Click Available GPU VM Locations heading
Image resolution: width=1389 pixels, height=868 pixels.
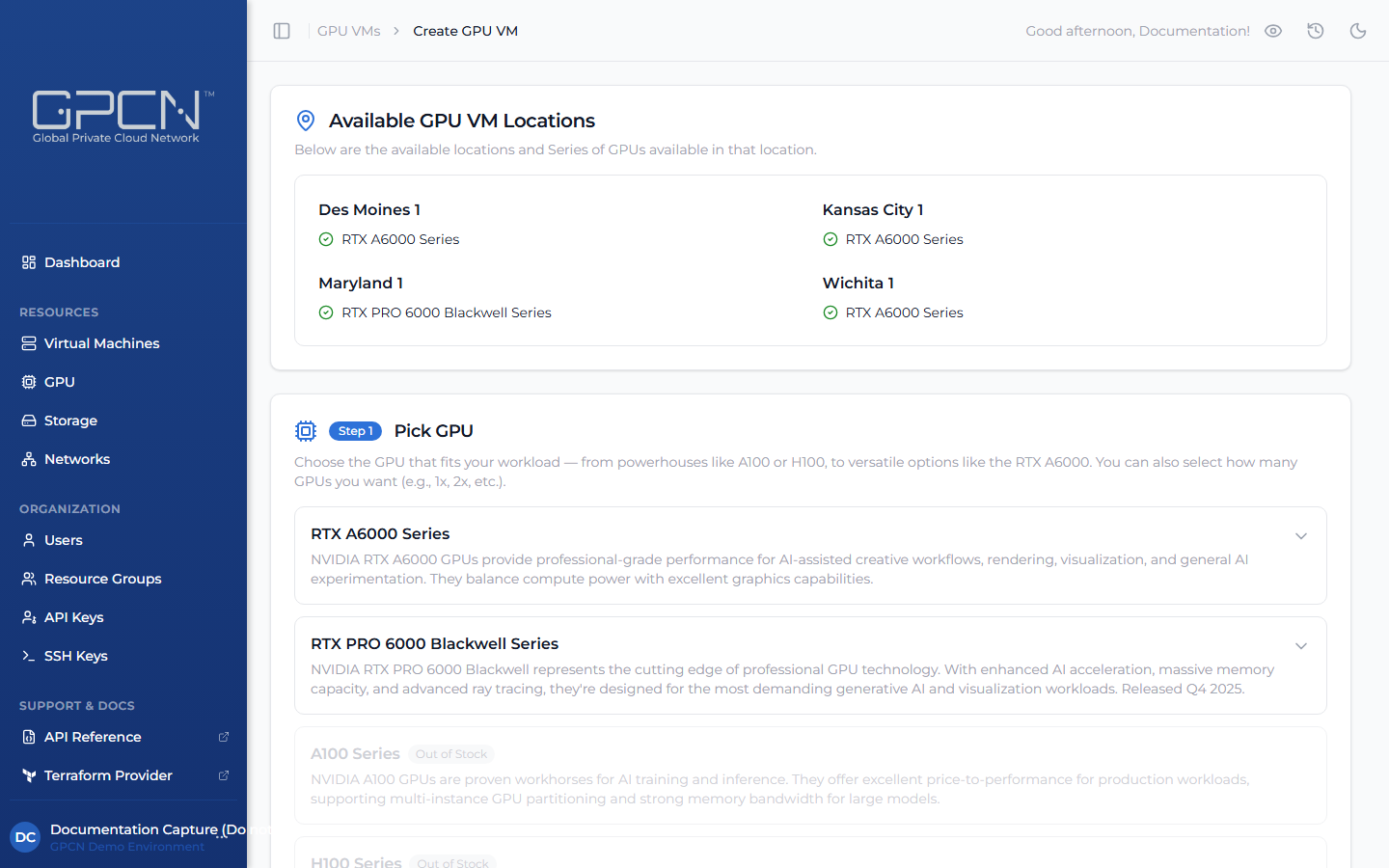click(x=462, y=121)
